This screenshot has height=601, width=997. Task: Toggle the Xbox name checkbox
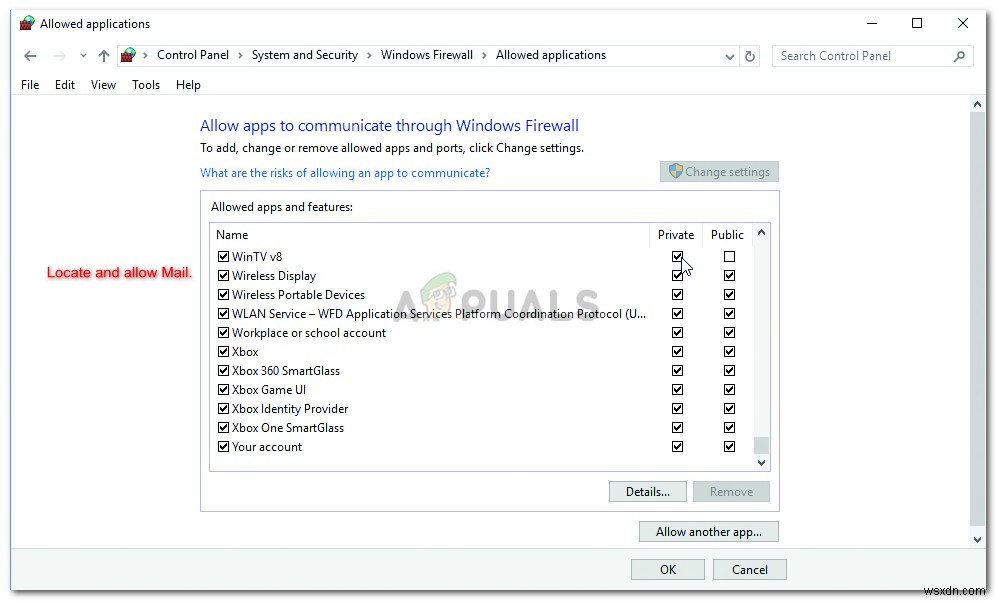(223, 352)
